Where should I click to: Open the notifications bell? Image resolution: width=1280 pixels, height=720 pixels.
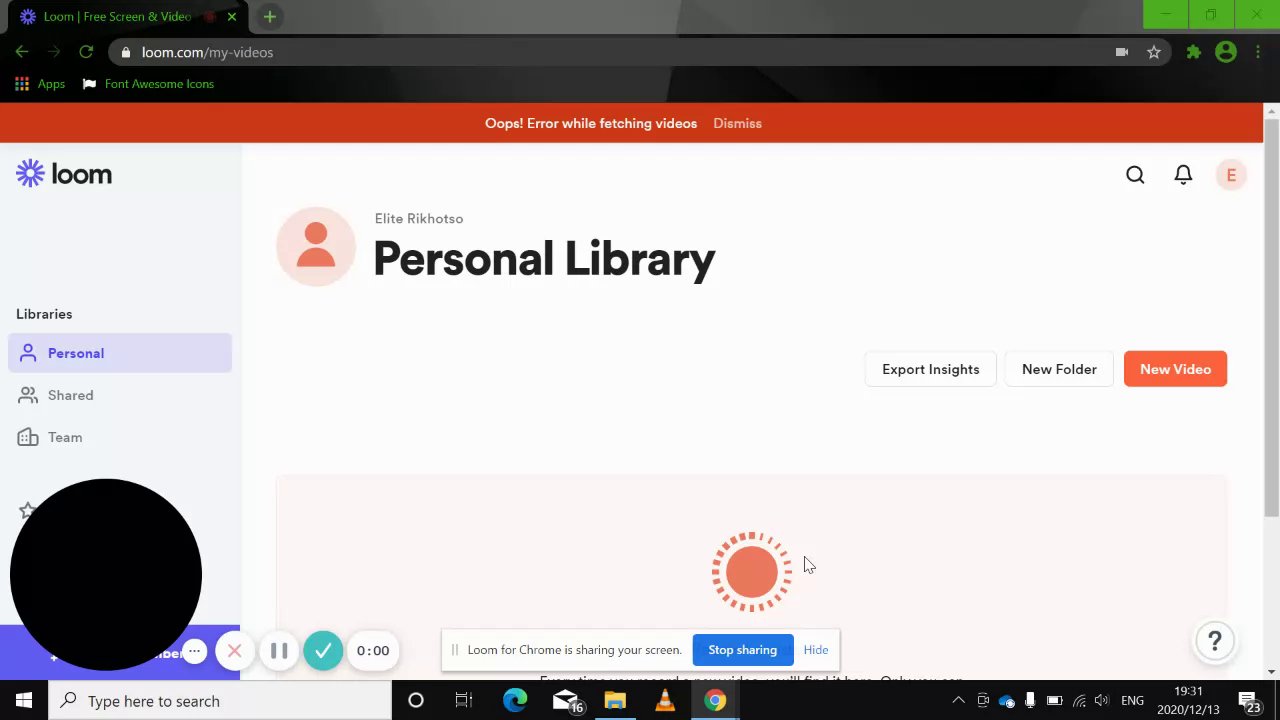coord(1183,175)
